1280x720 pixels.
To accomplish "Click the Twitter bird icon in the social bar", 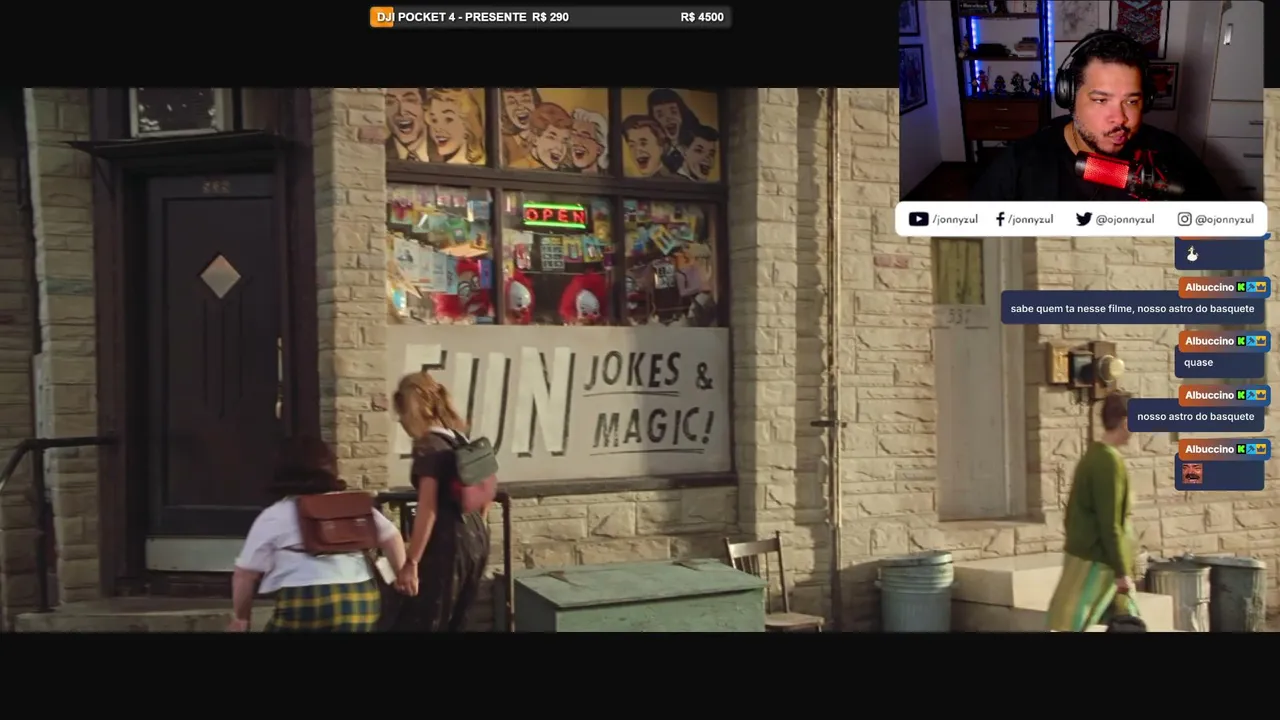I will click(1083, 219).
